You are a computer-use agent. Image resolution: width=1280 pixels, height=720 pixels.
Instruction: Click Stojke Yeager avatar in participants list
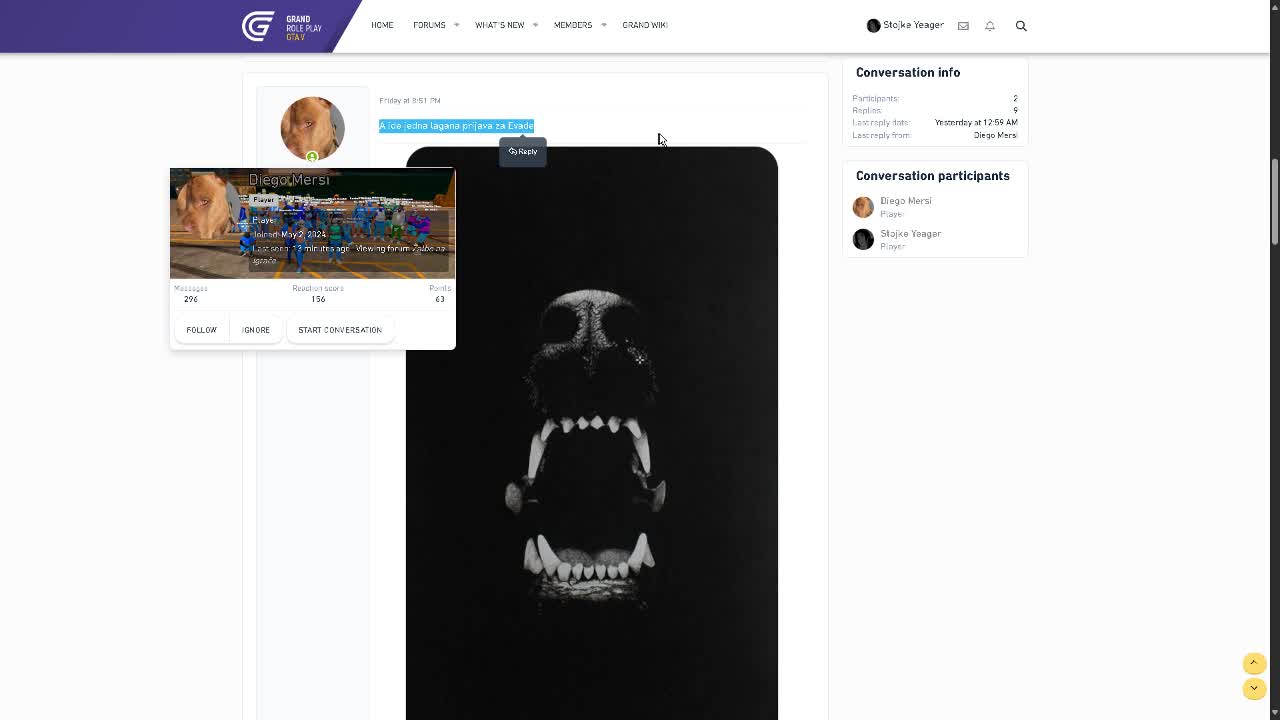(863, 239)
